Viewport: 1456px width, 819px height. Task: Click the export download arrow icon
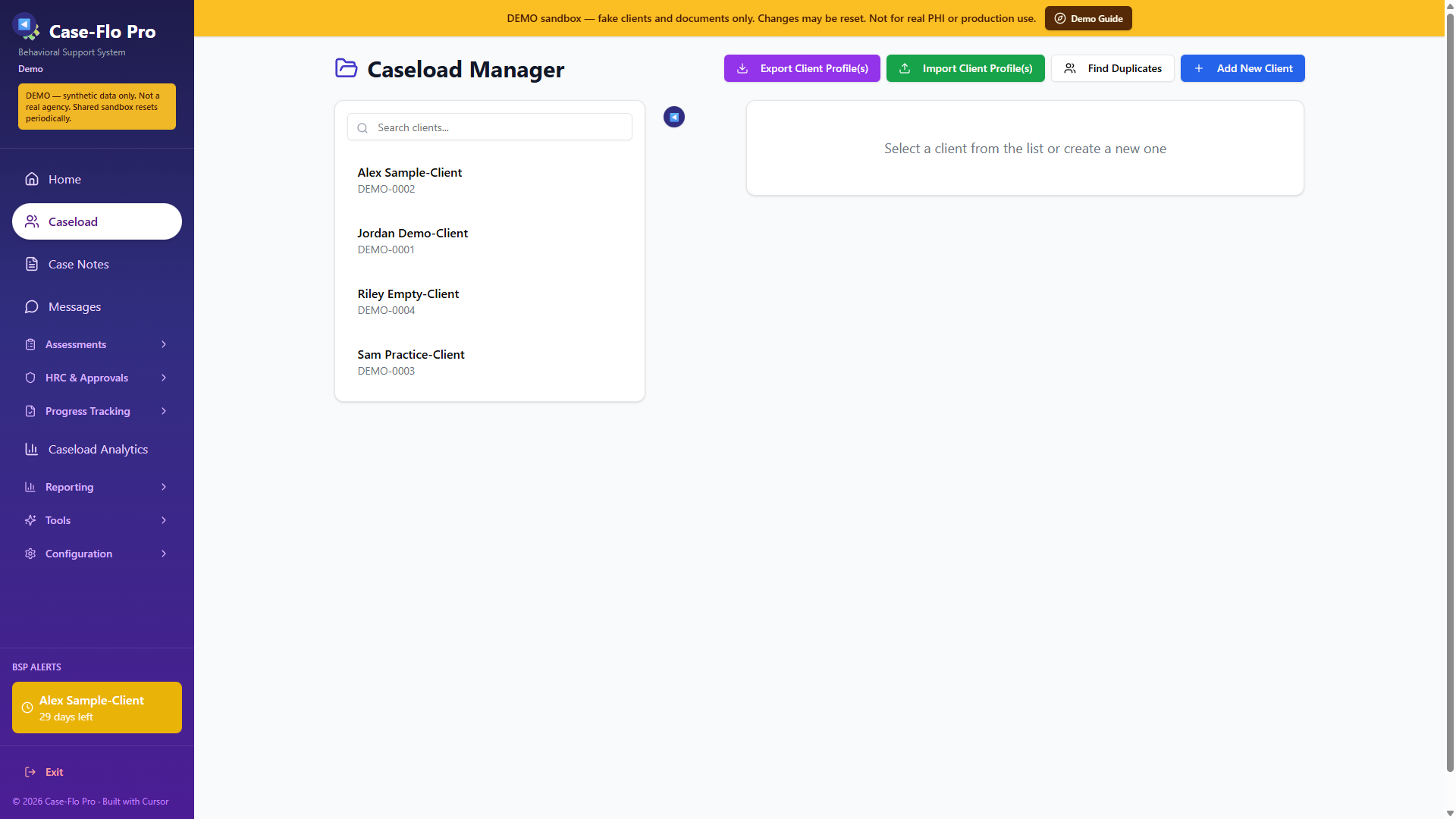(743, 68)
